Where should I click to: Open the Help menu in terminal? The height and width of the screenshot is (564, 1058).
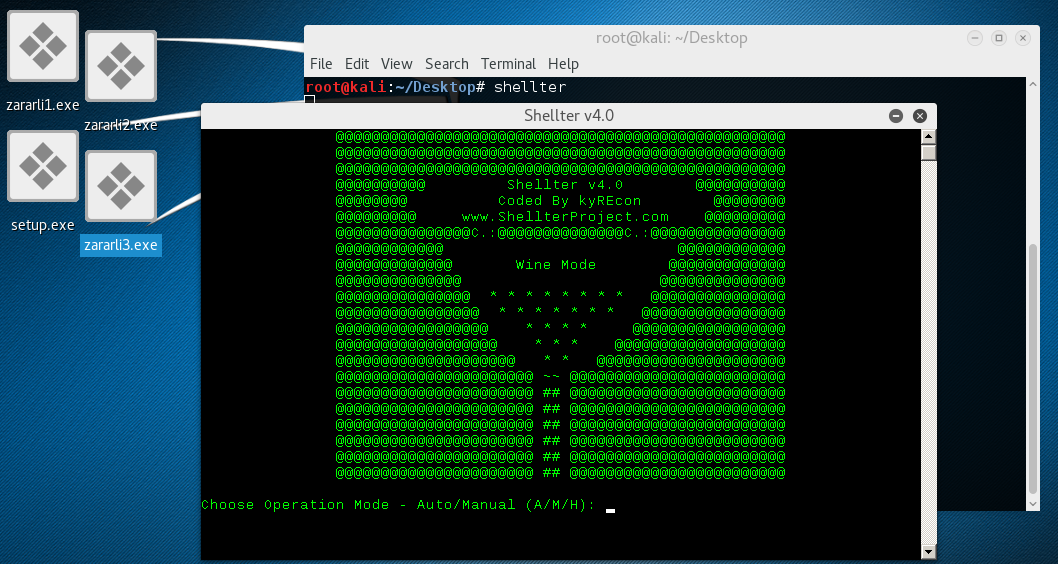pos(563,64)
